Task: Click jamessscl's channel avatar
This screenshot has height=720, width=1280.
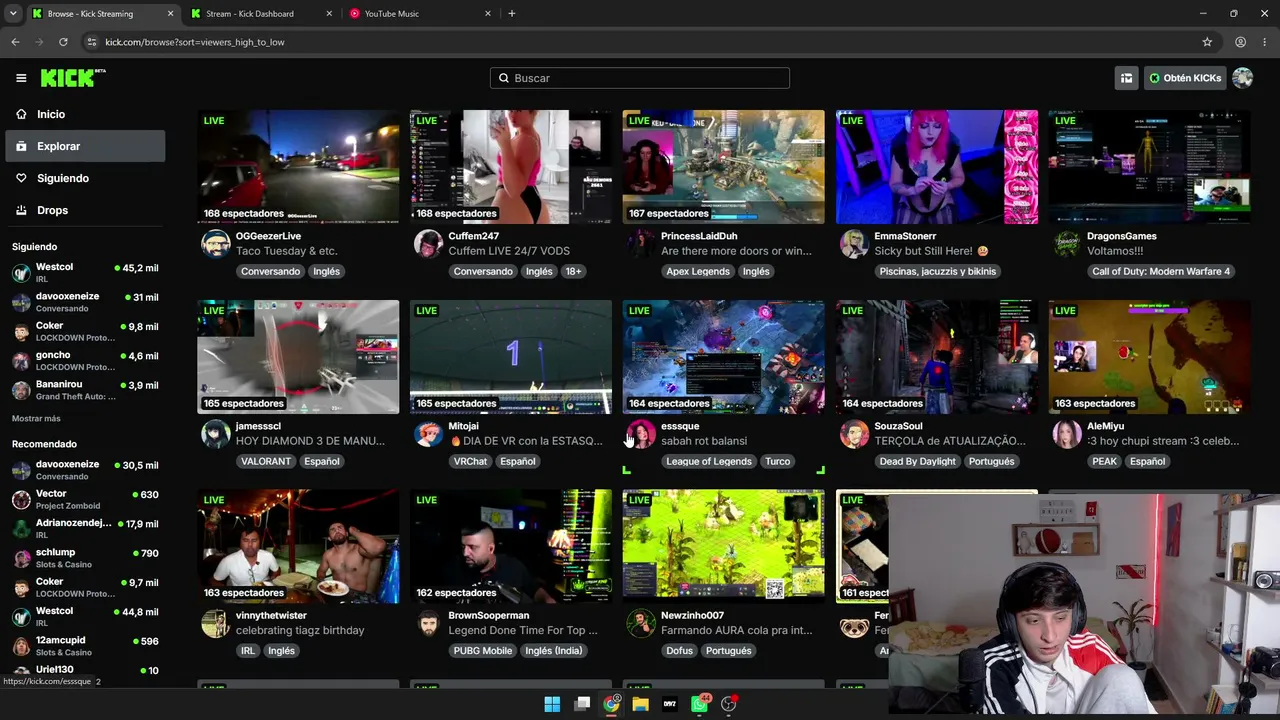Action: [215, 434]
